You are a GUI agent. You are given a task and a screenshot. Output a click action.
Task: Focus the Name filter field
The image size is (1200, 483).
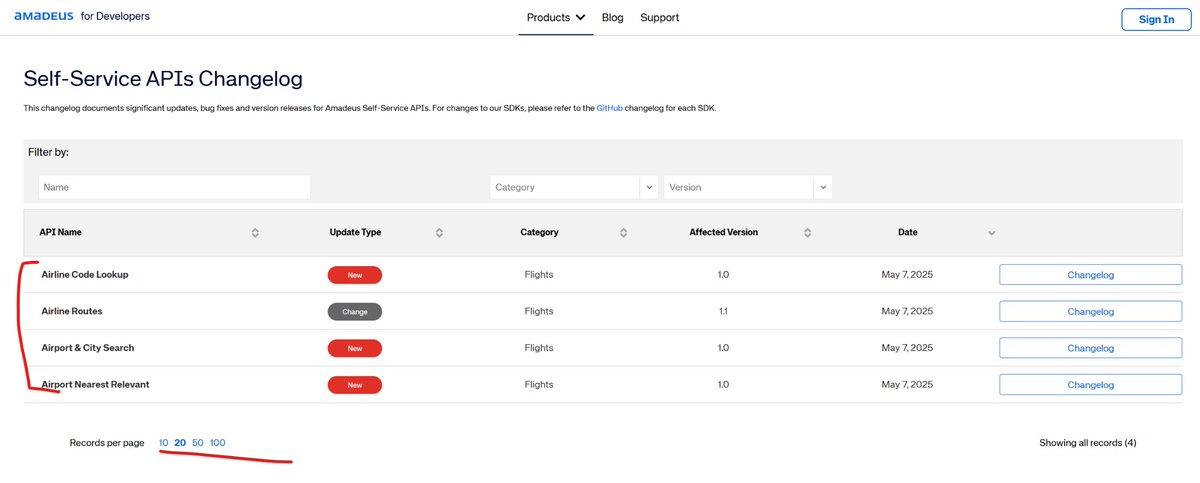click(x=174, y=187)
